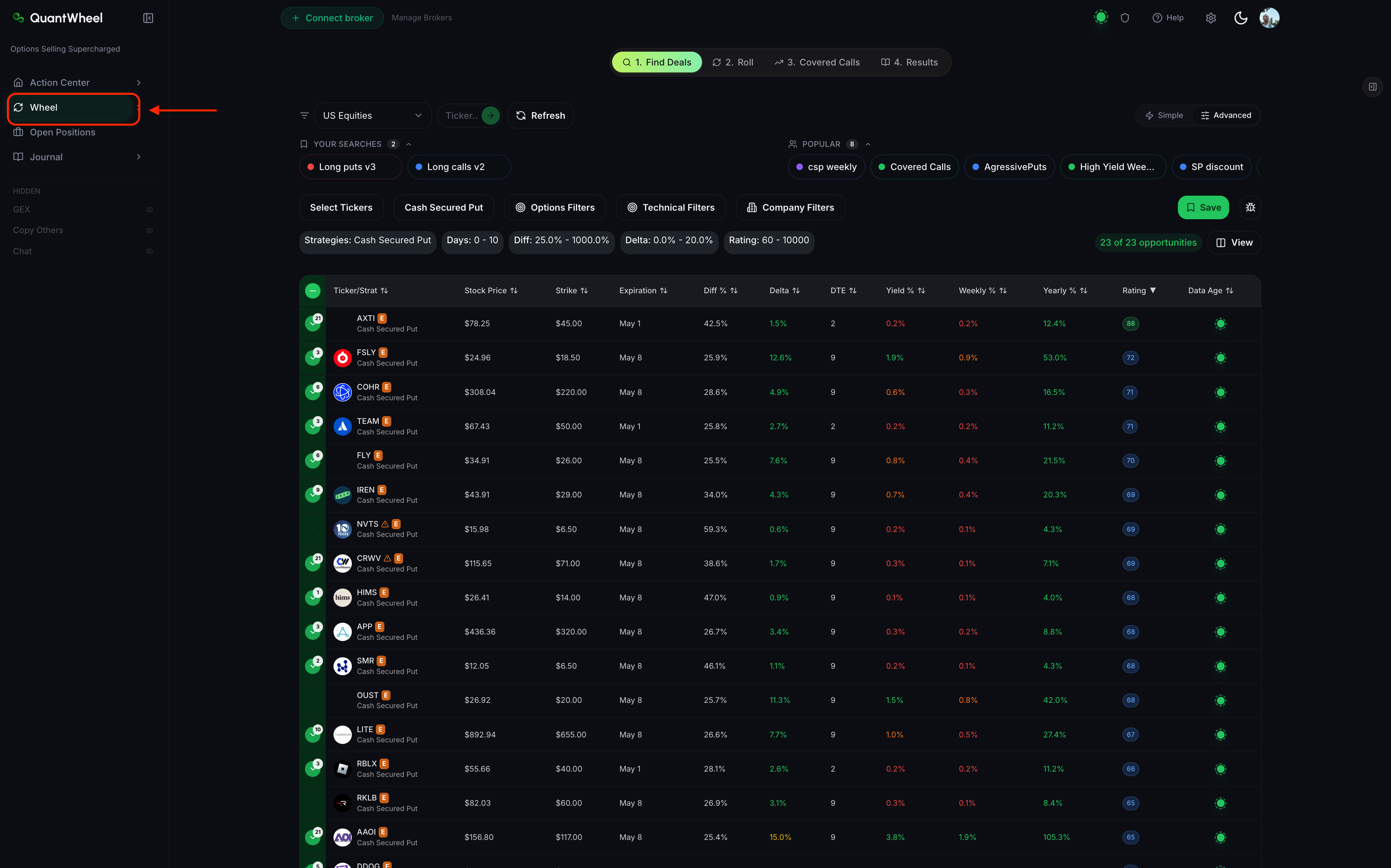
Task: Click the COHR company logo
Action: click(x=343, y=392)
